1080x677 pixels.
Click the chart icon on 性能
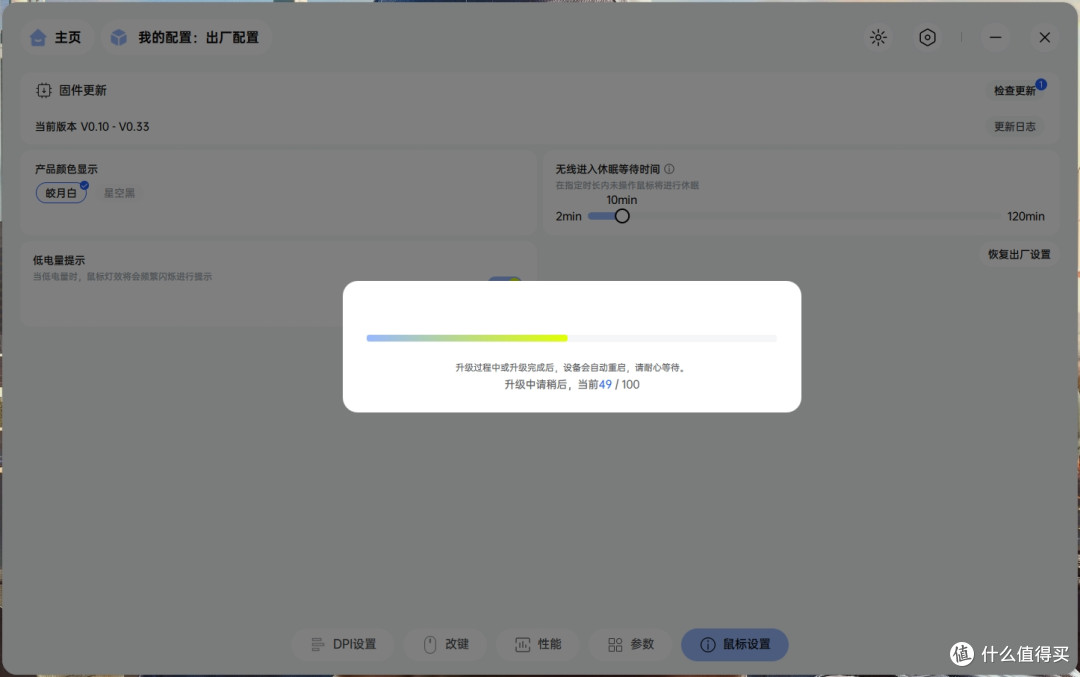coord(522,644)
